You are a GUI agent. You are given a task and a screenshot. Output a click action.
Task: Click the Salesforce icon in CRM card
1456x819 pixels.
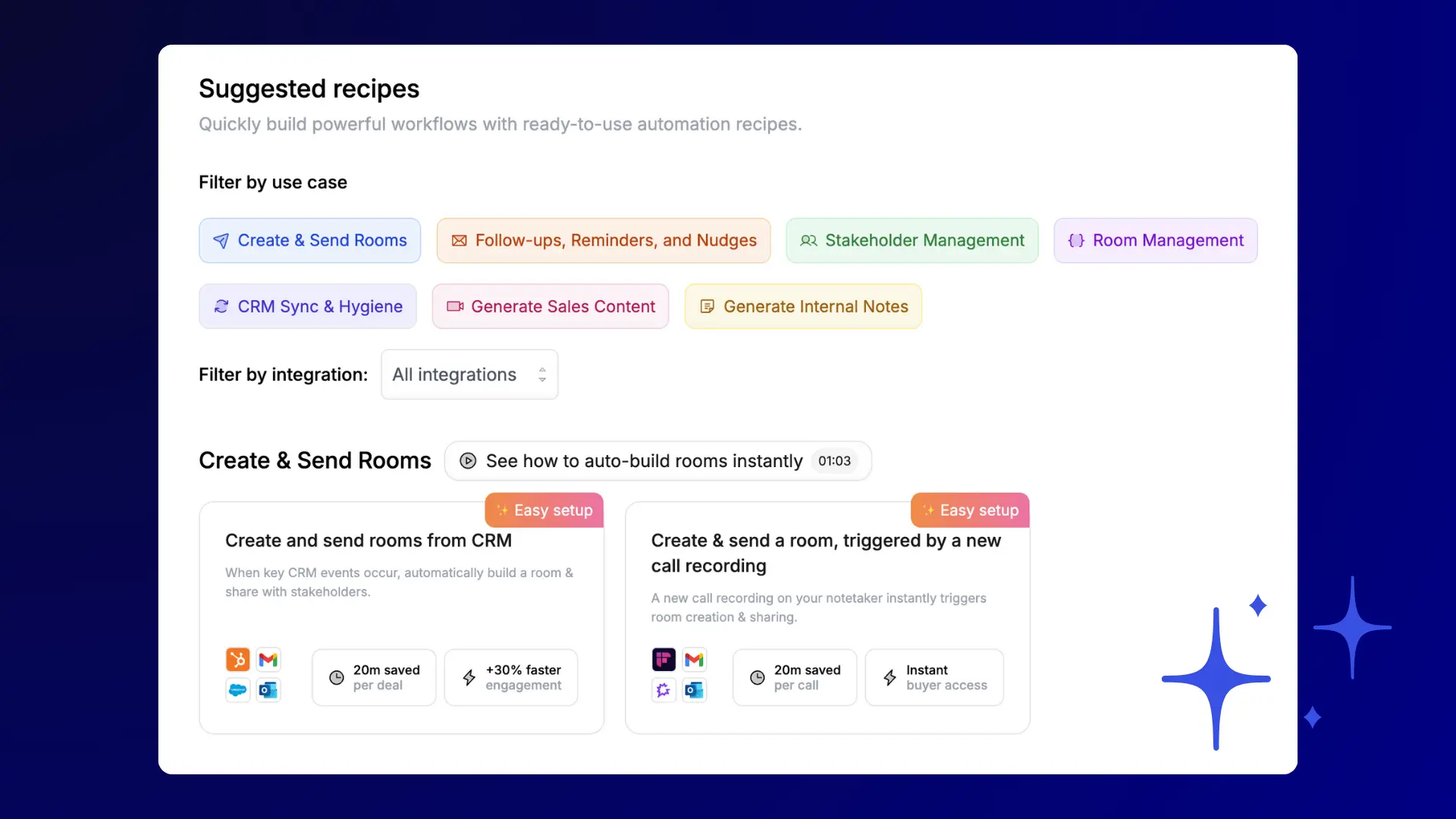[x=237, y=690]
